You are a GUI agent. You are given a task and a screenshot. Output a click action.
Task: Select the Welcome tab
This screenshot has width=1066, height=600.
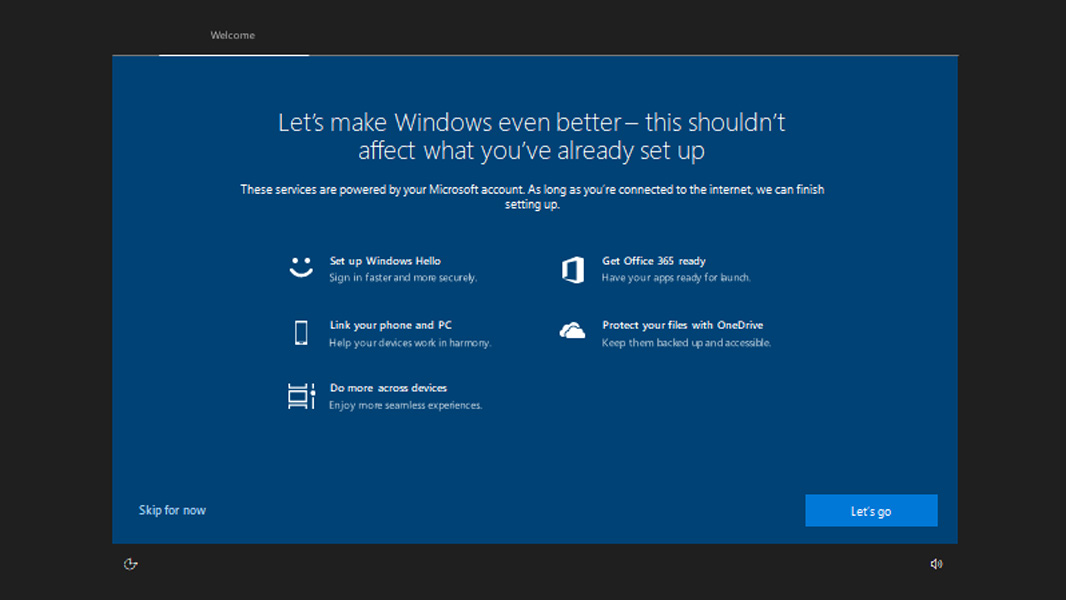233,36
